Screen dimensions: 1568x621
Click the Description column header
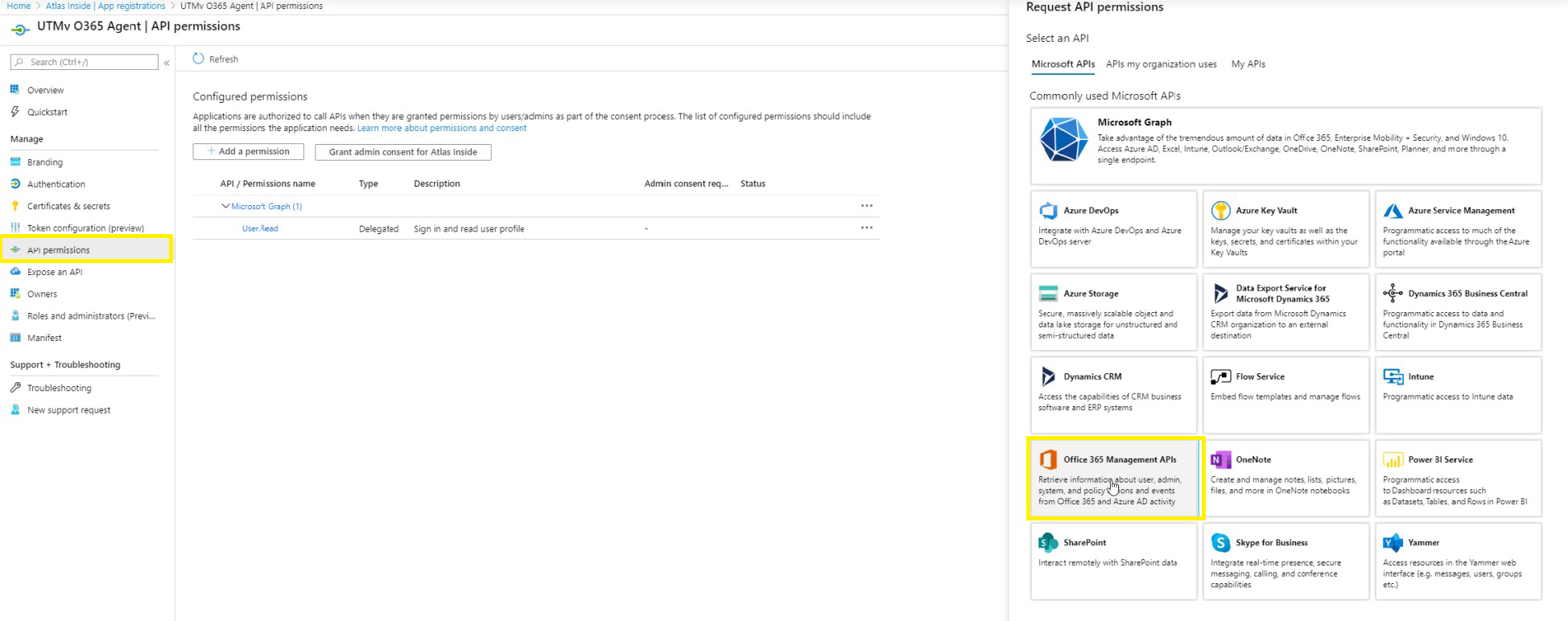[x=436, y=183]
